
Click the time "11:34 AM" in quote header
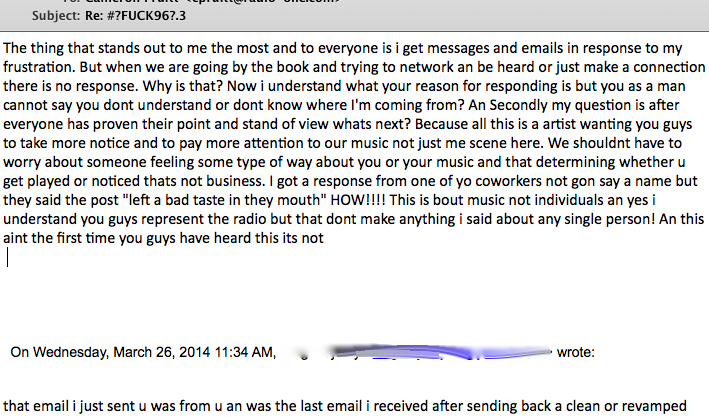tap(245, 352)
